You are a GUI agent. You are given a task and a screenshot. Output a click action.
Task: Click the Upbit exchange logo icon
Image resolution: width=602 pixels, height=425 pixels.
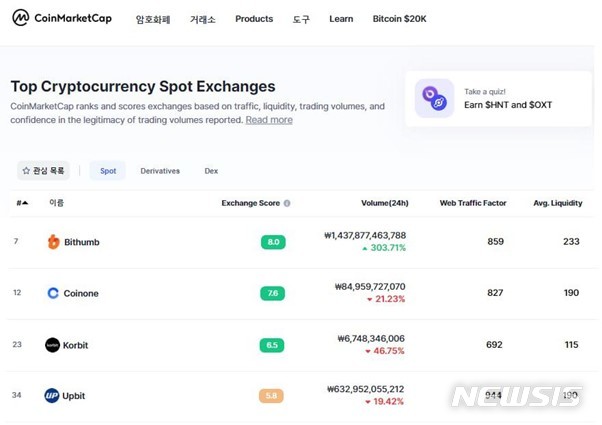point(52,396)
